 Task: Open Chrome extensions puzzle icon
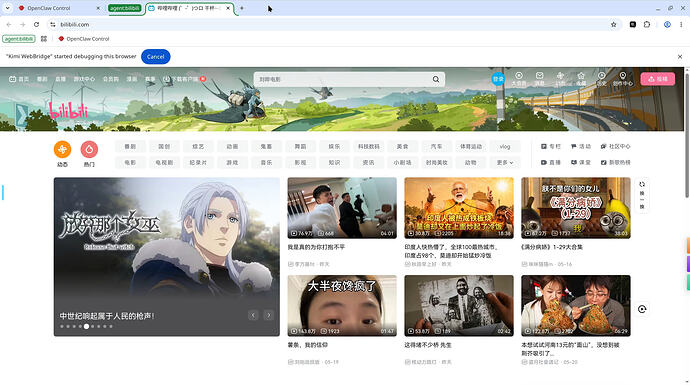click(x=647, y=25)
